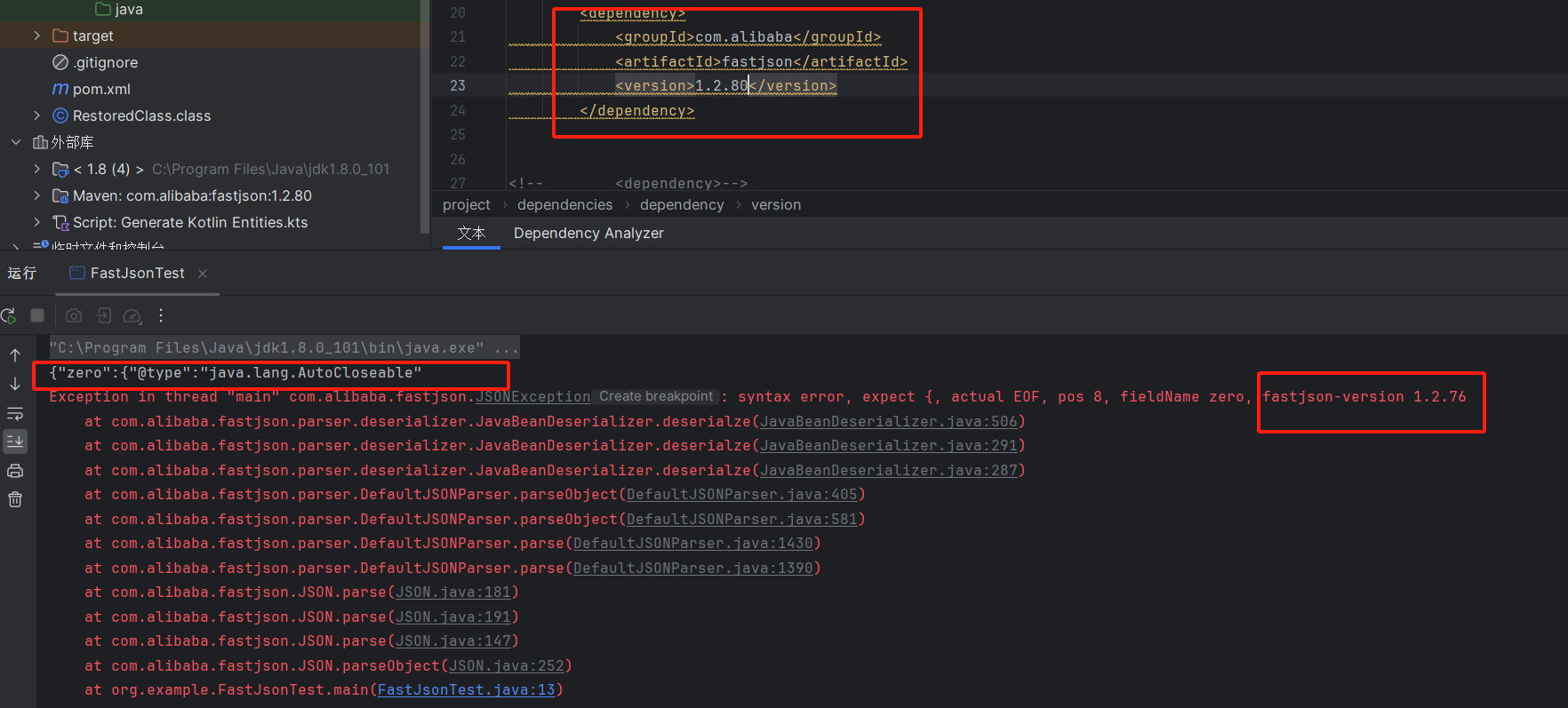
Task: Toggle scroll to end of console
Action: pyautogui.click(x=15, y=442)
